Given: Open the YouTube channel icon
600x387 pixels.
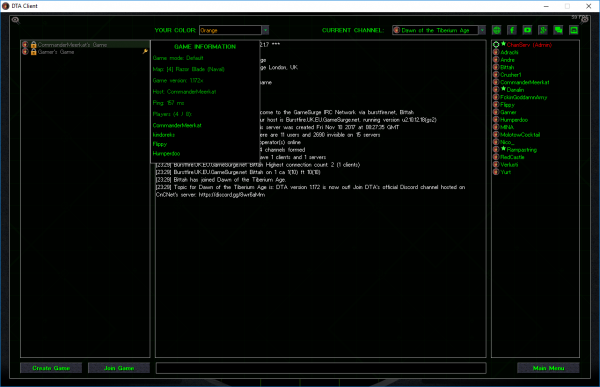Looking at the screenshot, I should pos(527,30).
